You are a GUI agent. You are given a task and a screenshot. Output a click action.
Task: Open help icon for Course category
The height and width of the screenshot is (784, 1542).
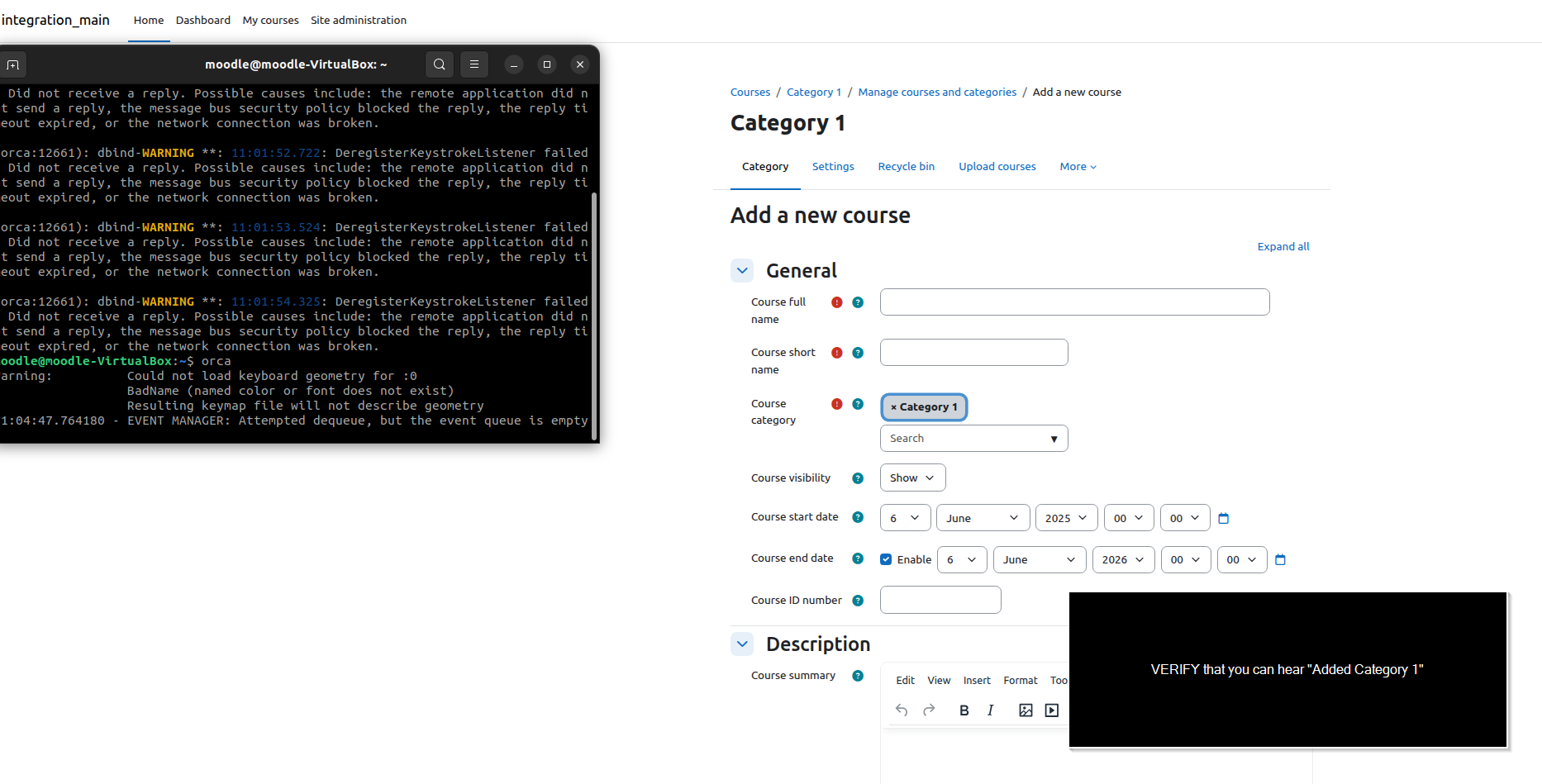858,404
